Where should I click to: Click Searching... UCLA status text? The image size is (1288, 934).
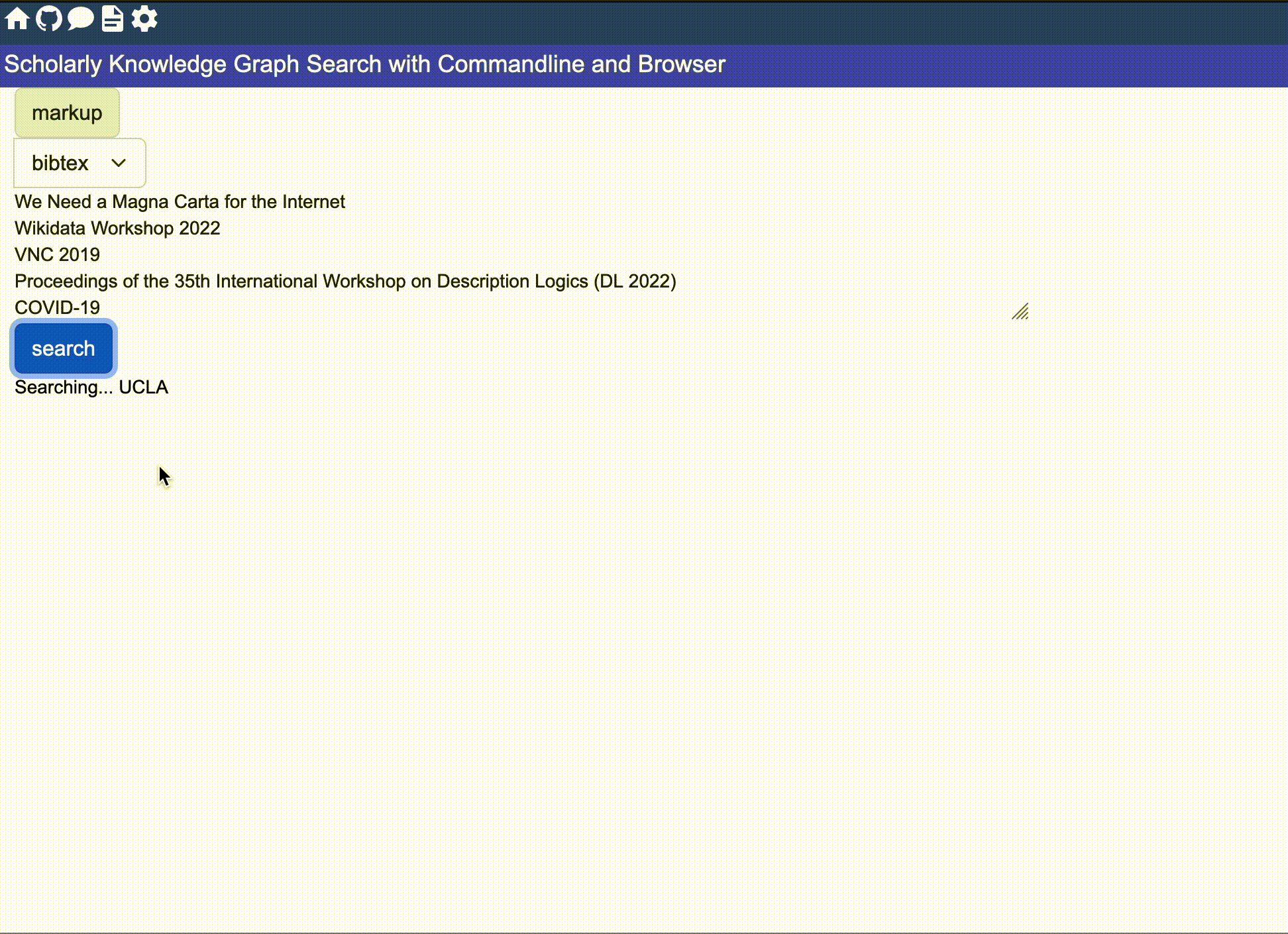[x=91, y=387]
